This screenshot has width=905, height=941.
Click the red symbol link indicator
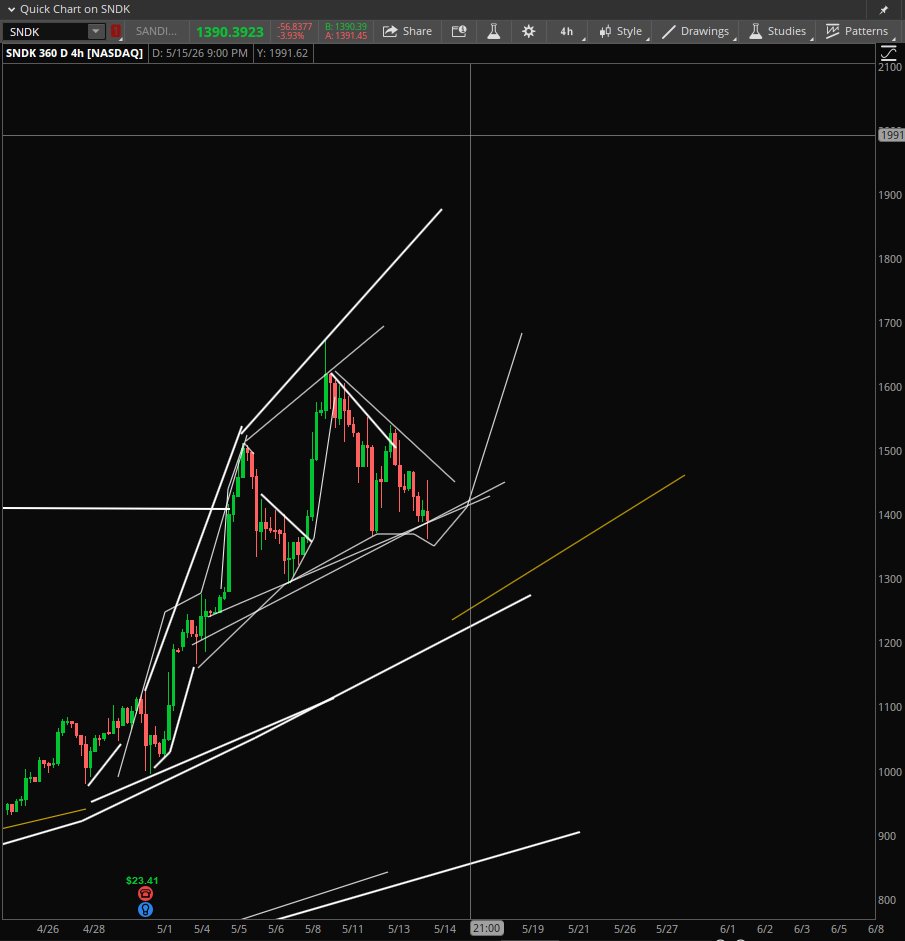pos(116,31)
